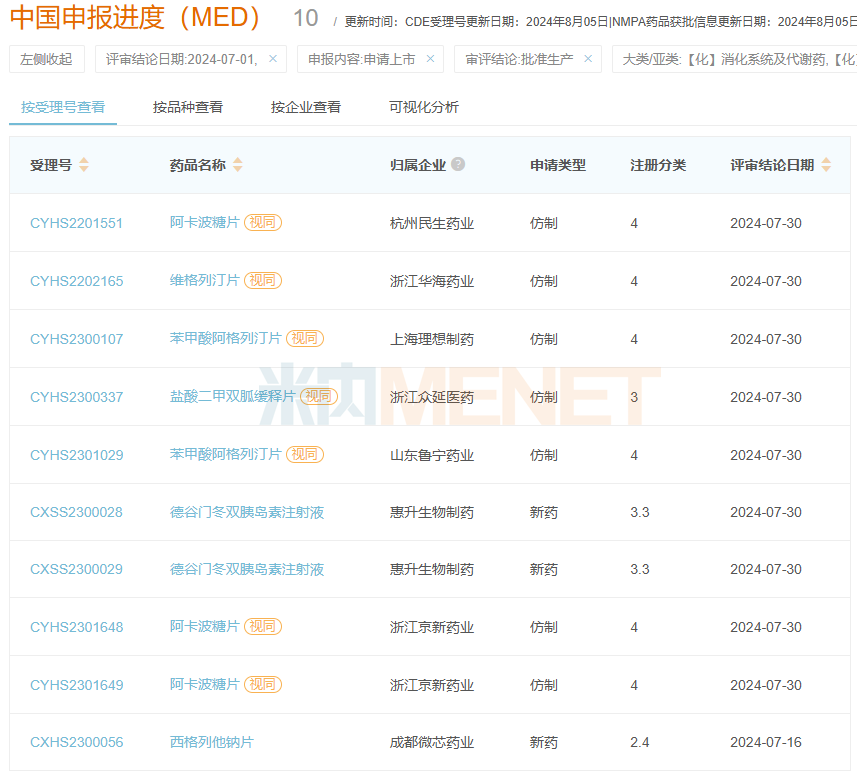Open the 西格列他钠片 drug link

coord(212,742)
